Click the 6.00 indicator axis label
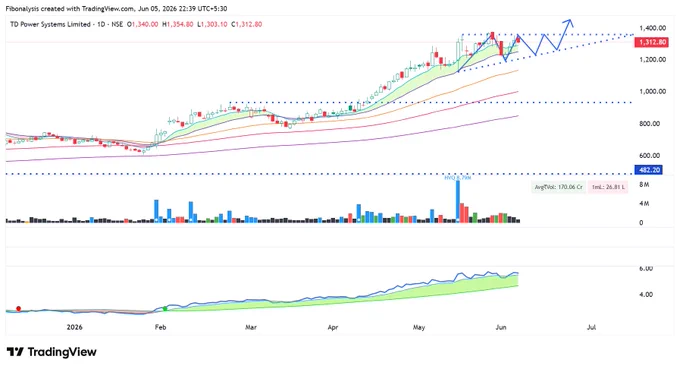 click(646, 268)
